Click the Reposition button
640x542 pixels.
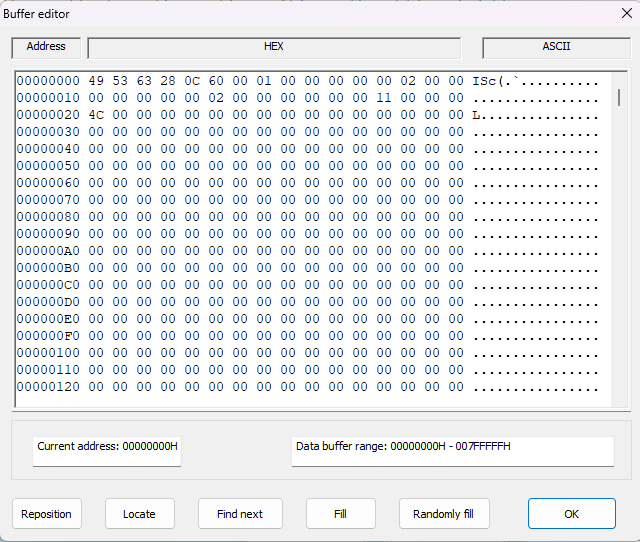pyautogui.click(x=47, y=513)
